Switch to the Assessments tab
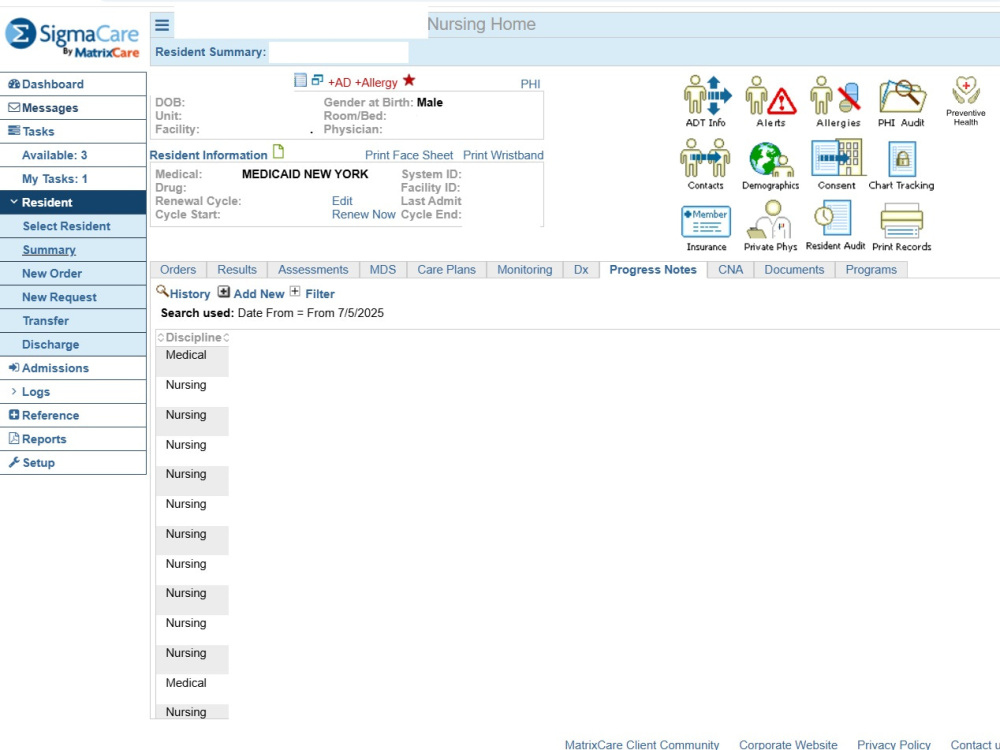This screenshot has height=750, width=1000. click(313, 270)
